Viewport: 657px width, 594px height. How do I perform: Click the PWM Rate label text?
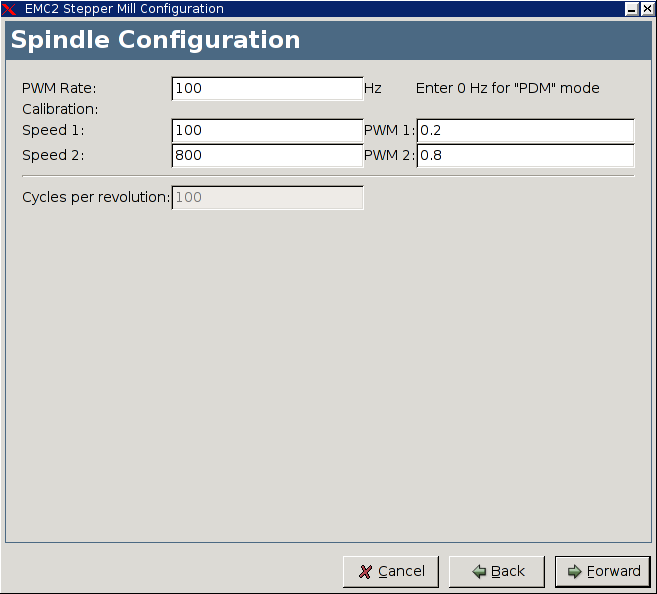tap(59, 88)
